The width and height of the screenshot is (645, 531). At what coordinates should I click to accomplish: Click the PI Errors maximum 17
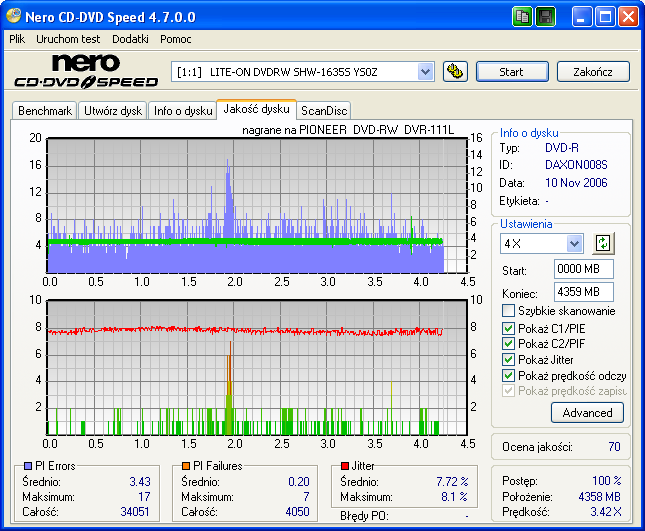[x=144, y=497]
